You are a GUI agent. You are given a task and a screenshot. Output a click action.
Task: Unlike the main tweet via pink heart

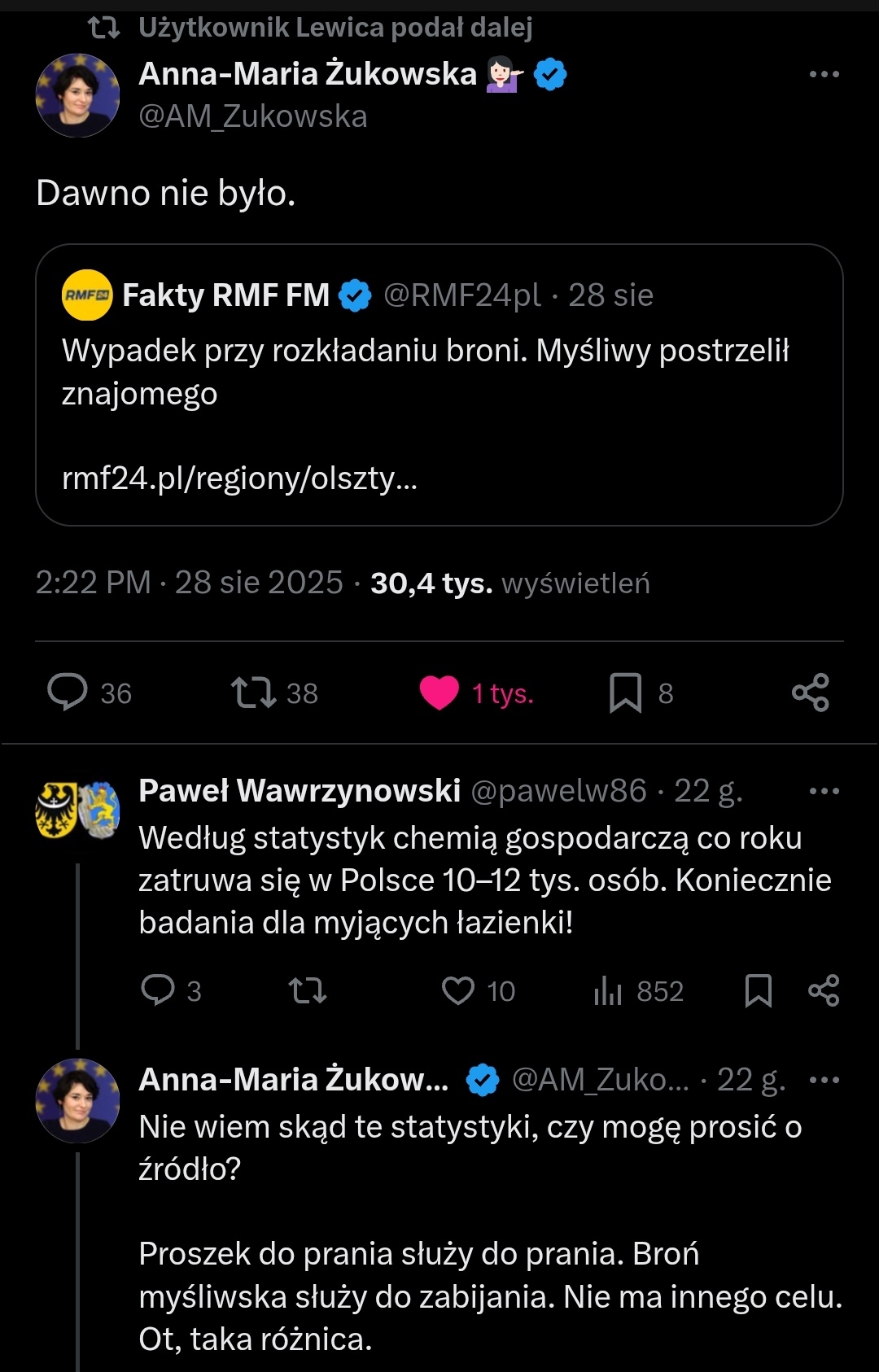(x=439, y=693)
